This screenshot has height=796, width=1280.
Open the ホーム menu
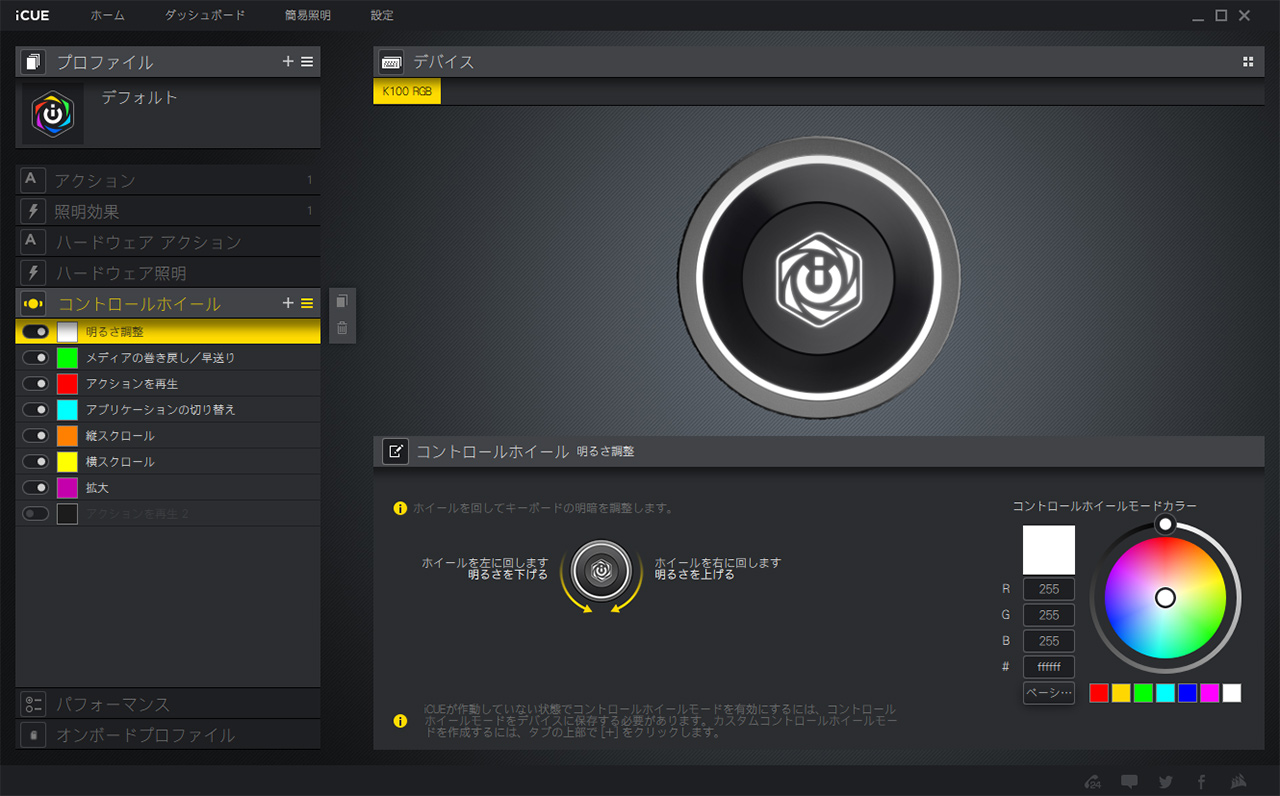pyautogui.click(x=108, y=16)
